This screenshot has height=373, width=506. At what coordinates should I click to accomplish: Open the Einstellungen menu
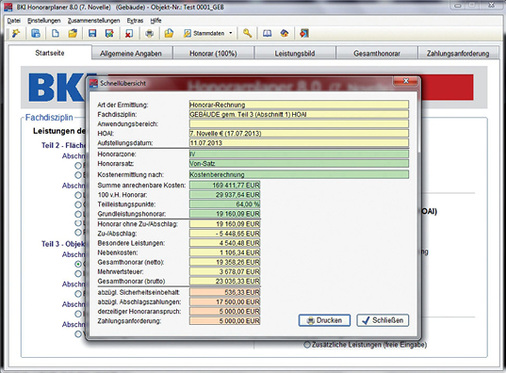tap(44, 21)
